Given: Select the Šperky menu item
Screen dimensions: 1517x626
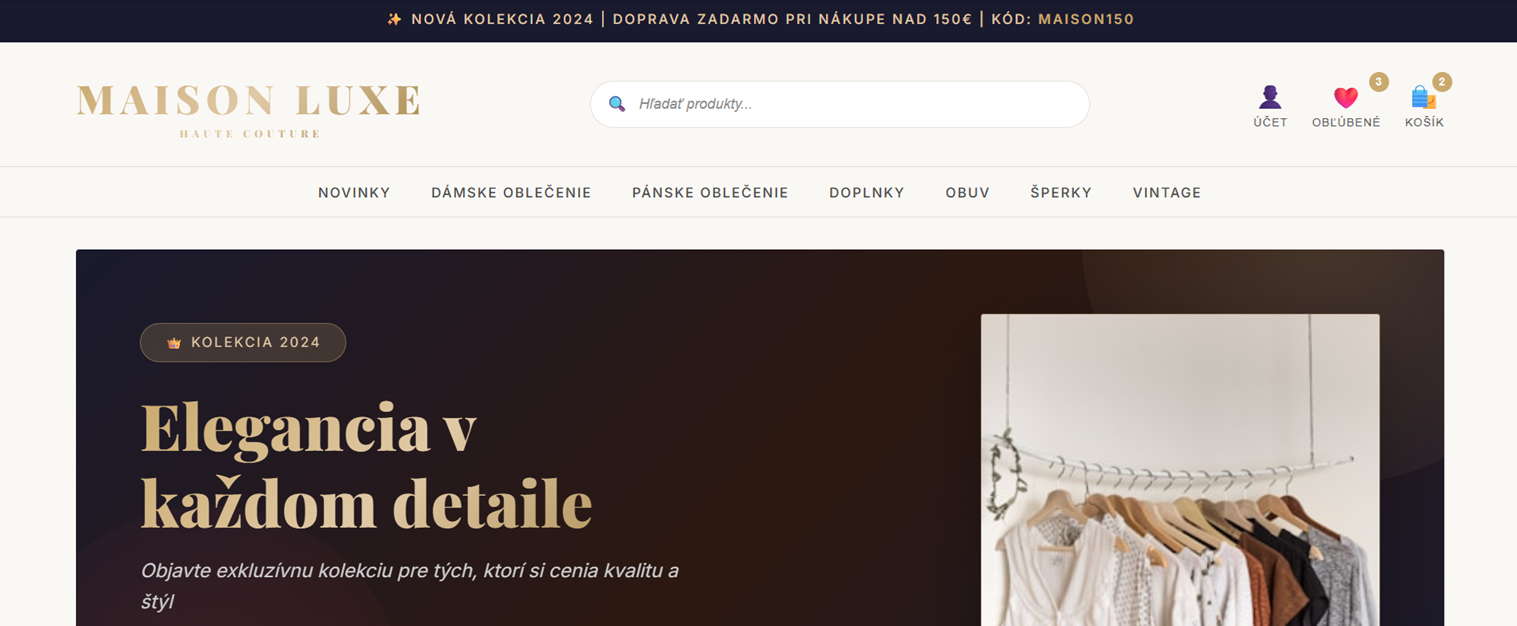Looking at the screenshot, I should click(1061, 193).
